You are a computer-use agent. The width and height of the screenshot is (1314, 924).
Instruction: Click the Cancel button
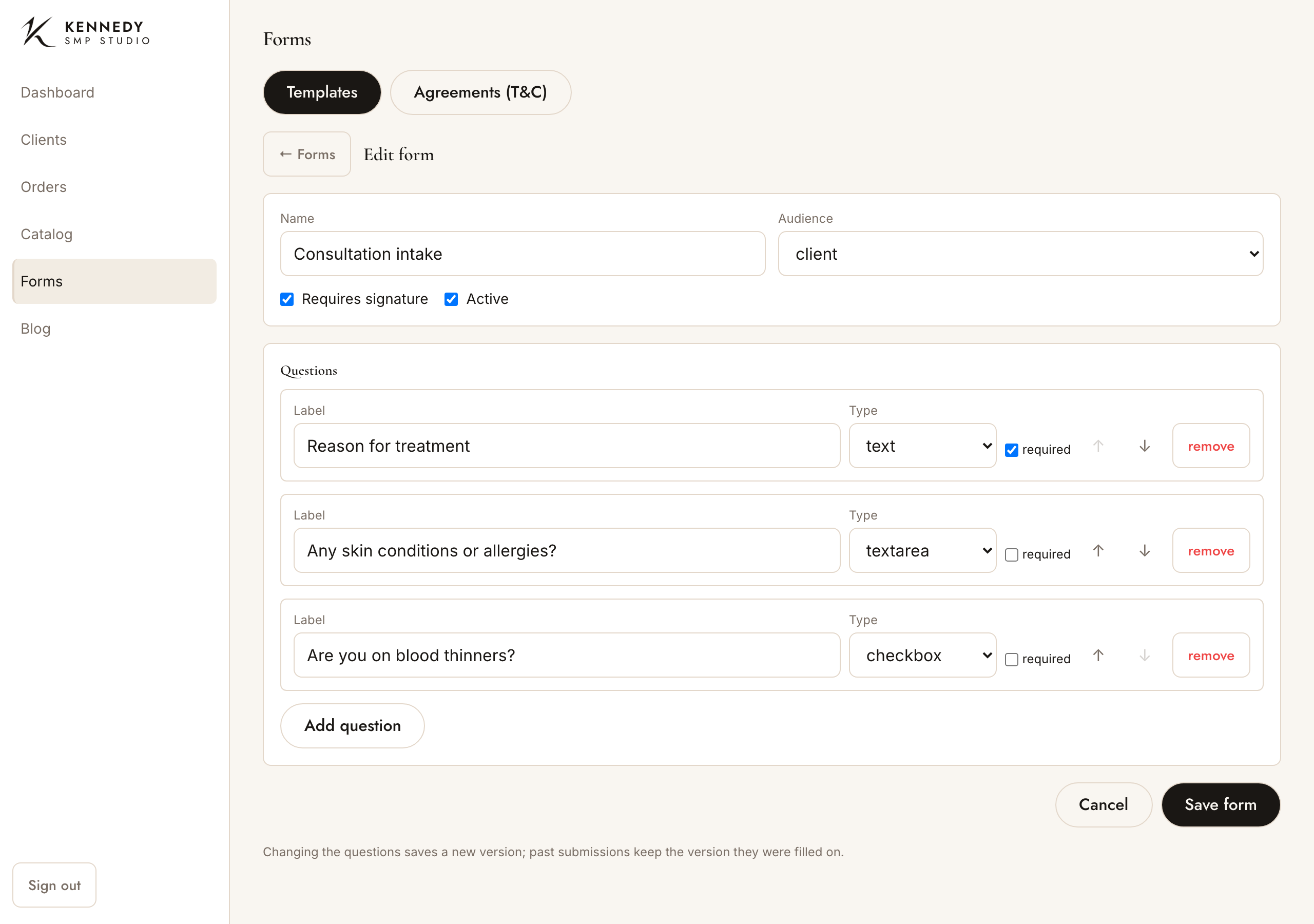tap(1103, 805)
